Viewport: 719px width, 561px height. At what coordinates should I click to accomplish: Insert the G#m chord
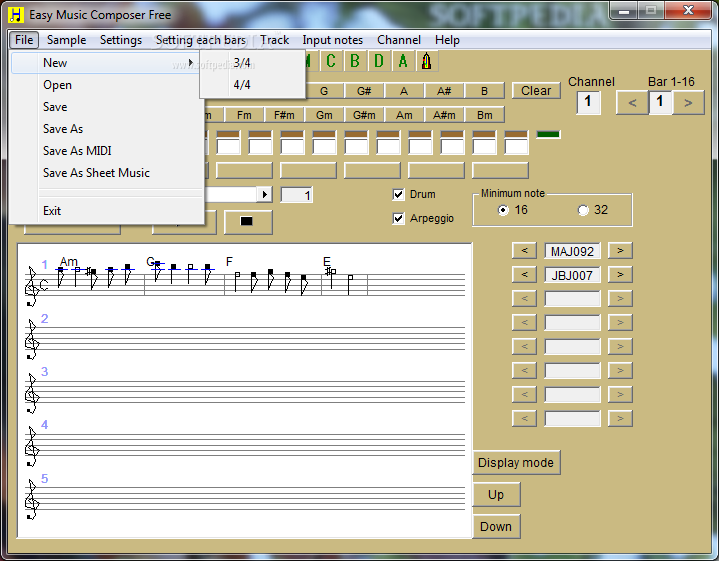364,115
